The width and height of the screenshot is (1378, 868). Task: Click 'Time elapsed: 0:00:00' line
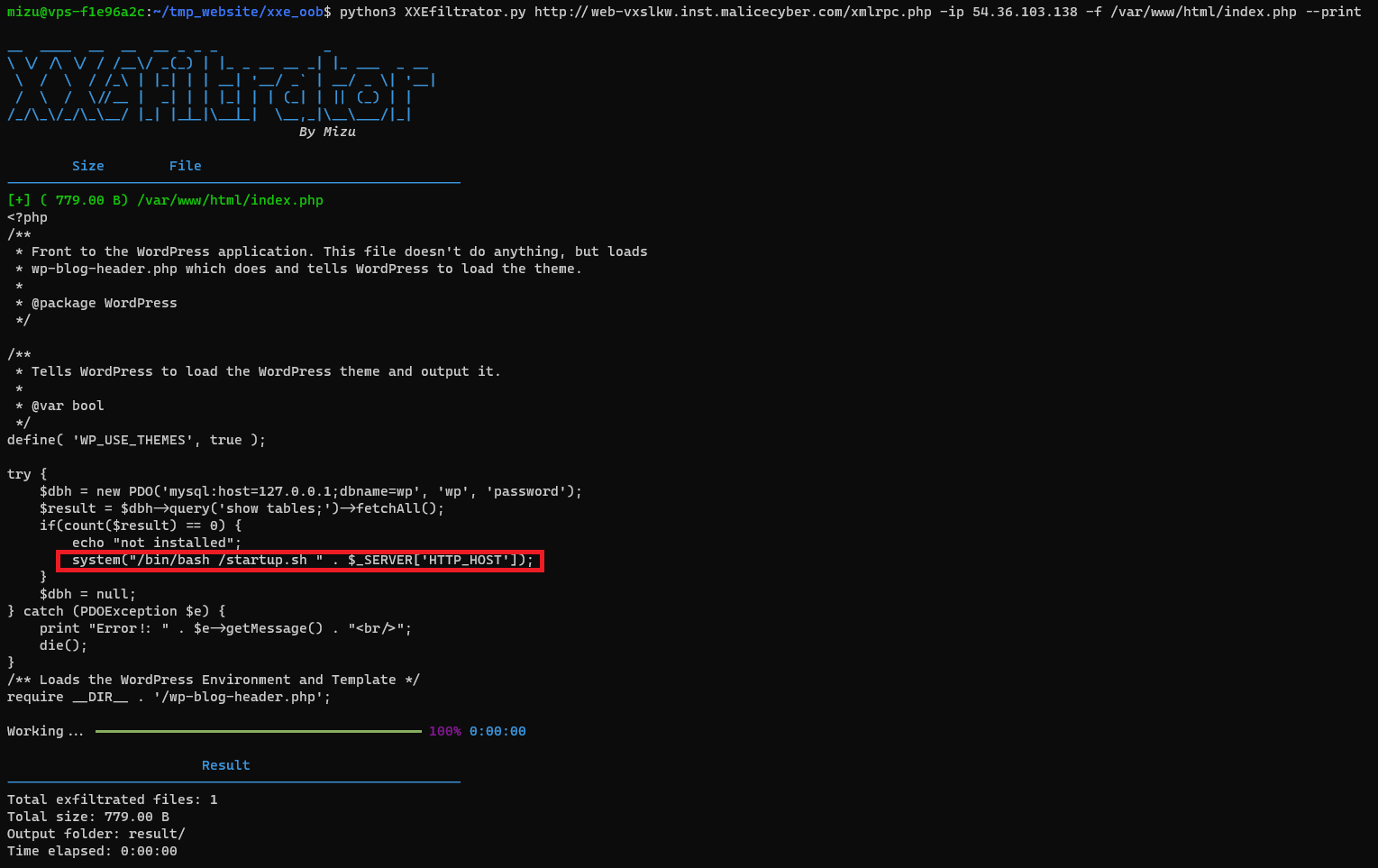pyautogui.click(x=92, y=851)
